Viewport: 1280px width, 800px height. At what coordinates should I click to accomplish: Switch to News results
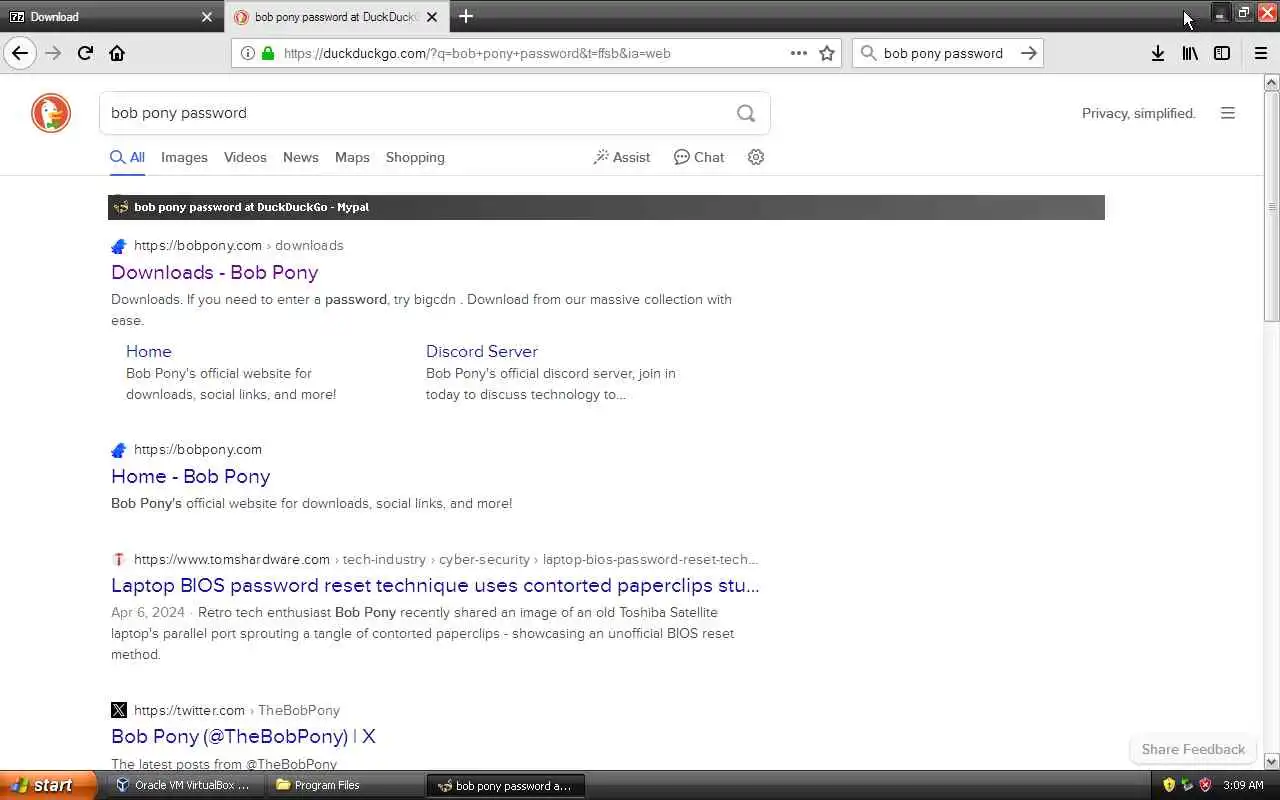[300, 157]
